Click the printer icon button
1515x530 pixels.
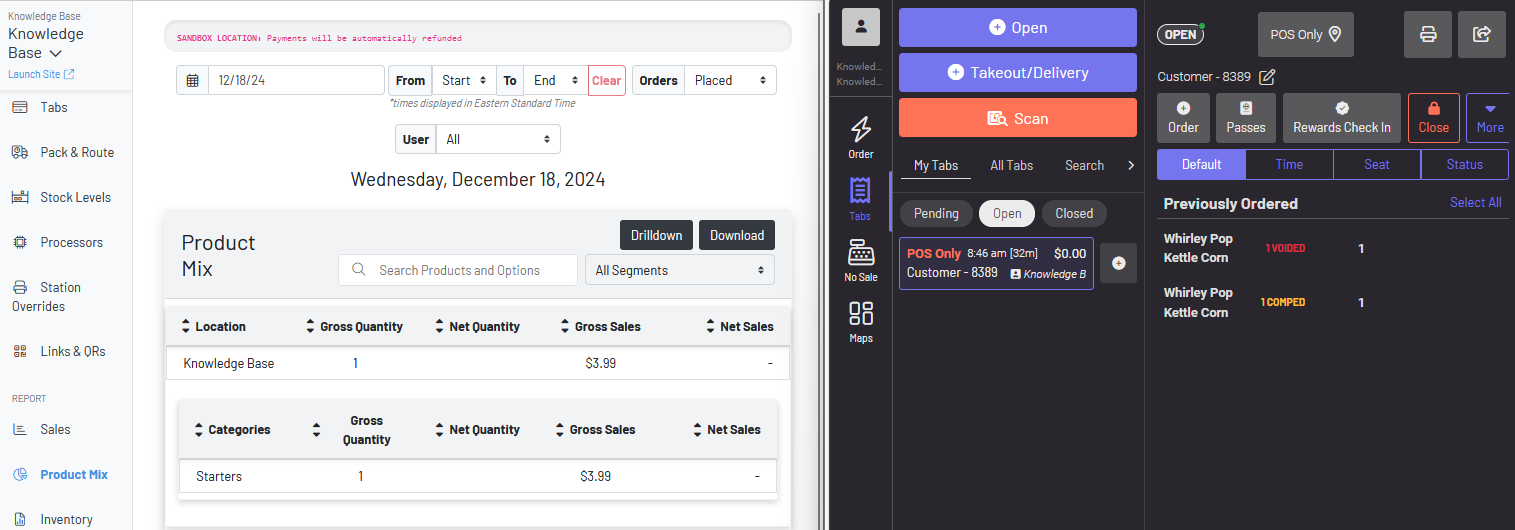1428,34
